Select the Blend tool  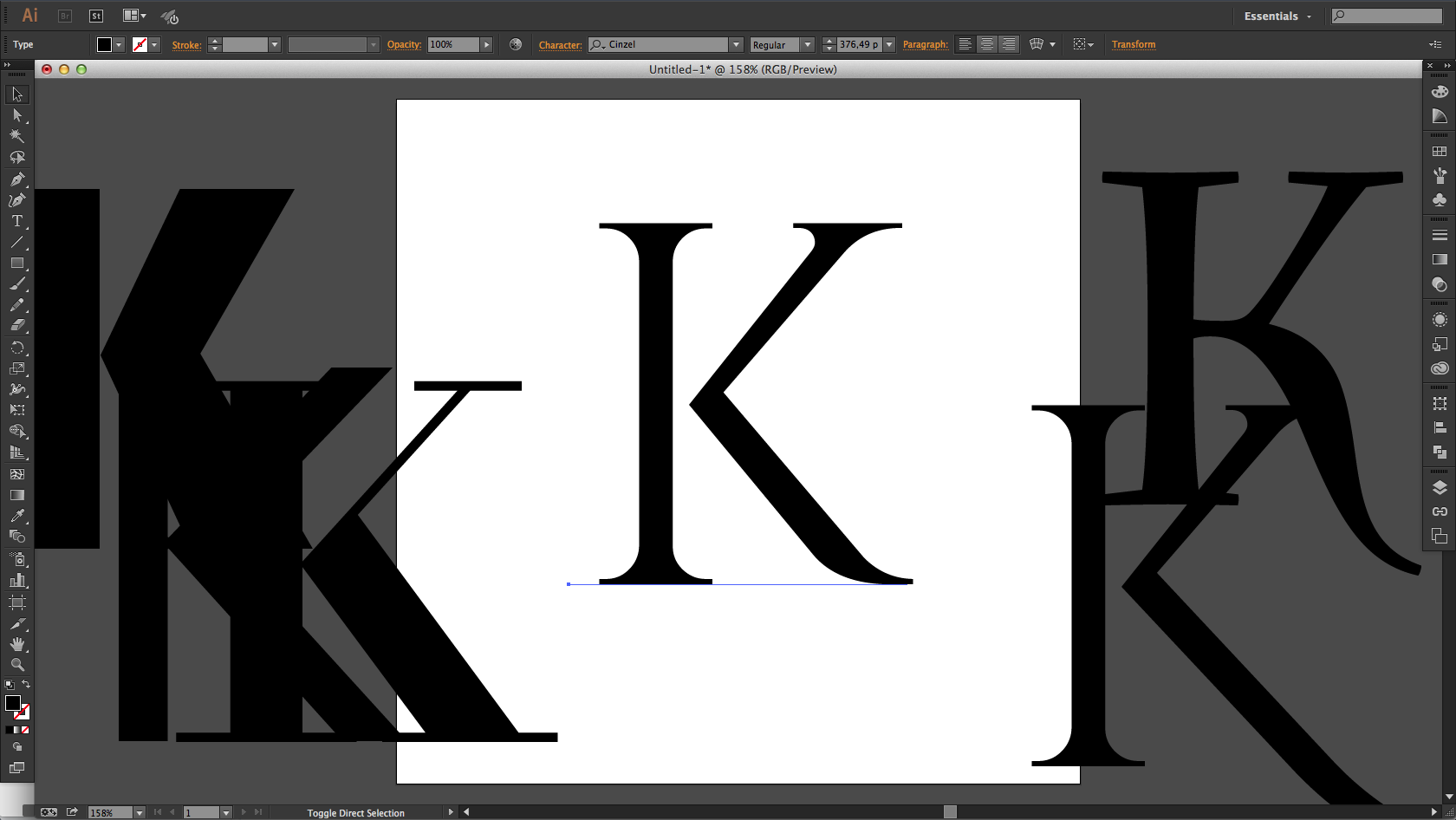(17, 537)
